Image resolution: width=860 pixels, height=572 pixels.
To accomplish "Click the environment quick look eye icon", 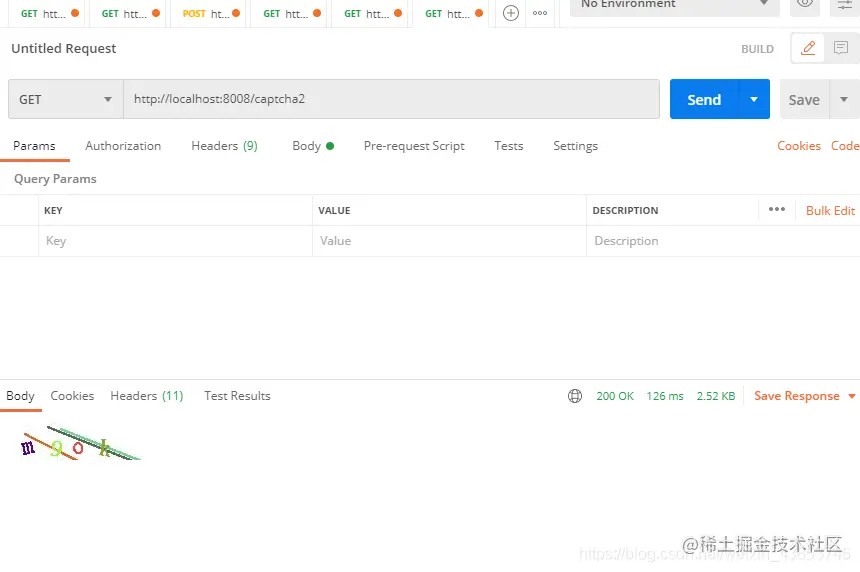I will coord(805,3).
